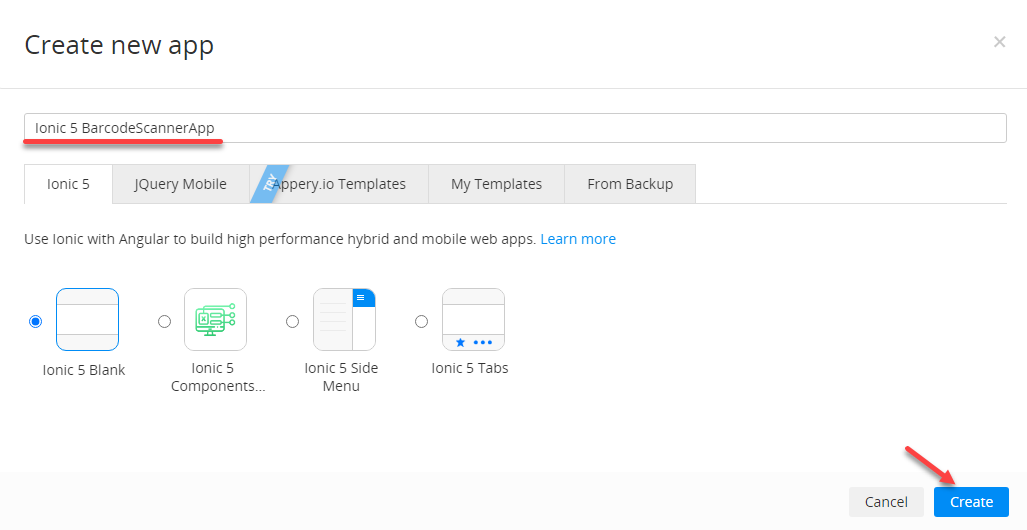Click the Ionic 5 Blank template thumbnail
Image resolution: width=1027 pixels, height=530 pixels.
tap(87, 320)
